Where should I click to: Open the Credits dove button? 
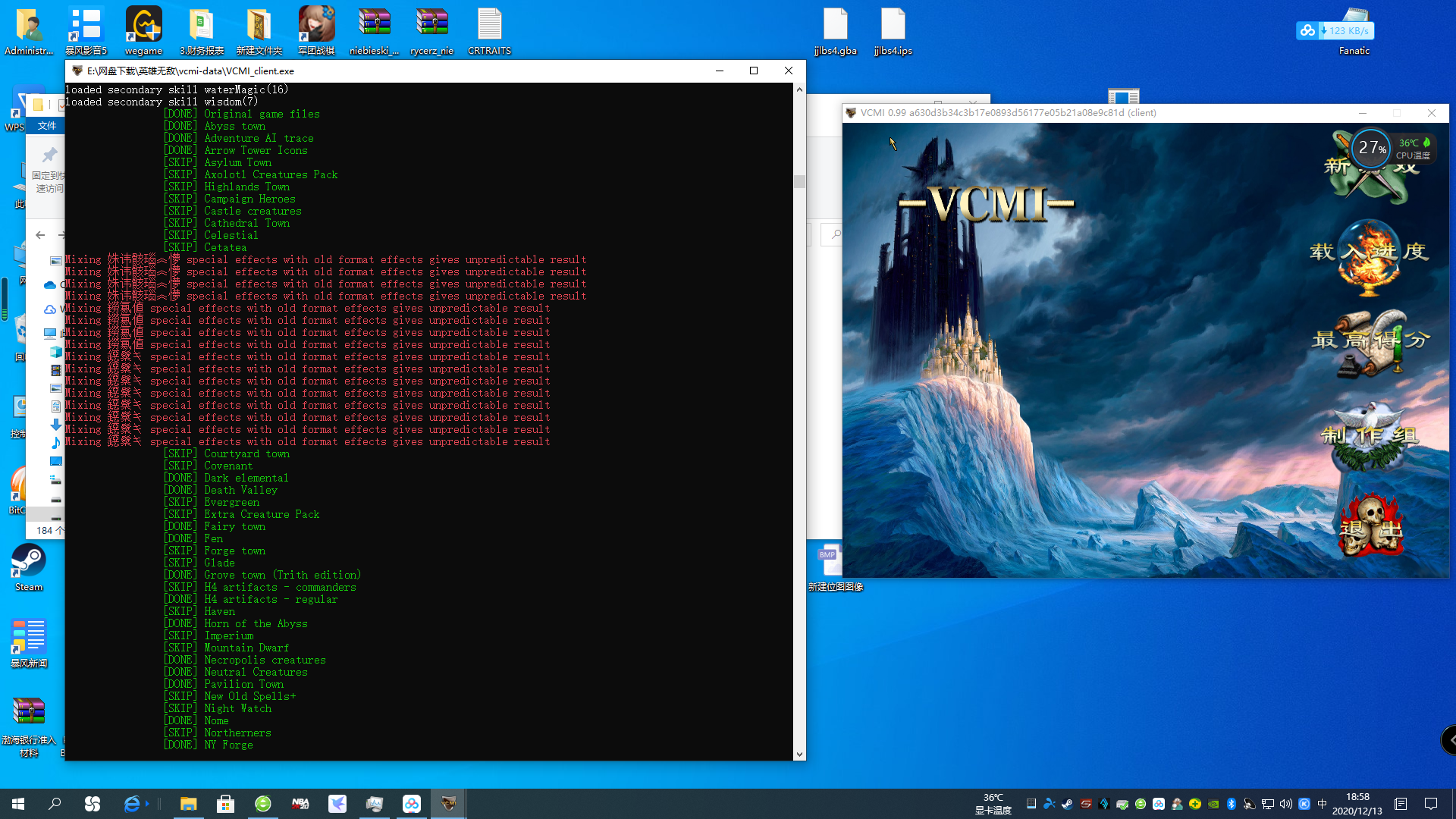[1370, 436]
